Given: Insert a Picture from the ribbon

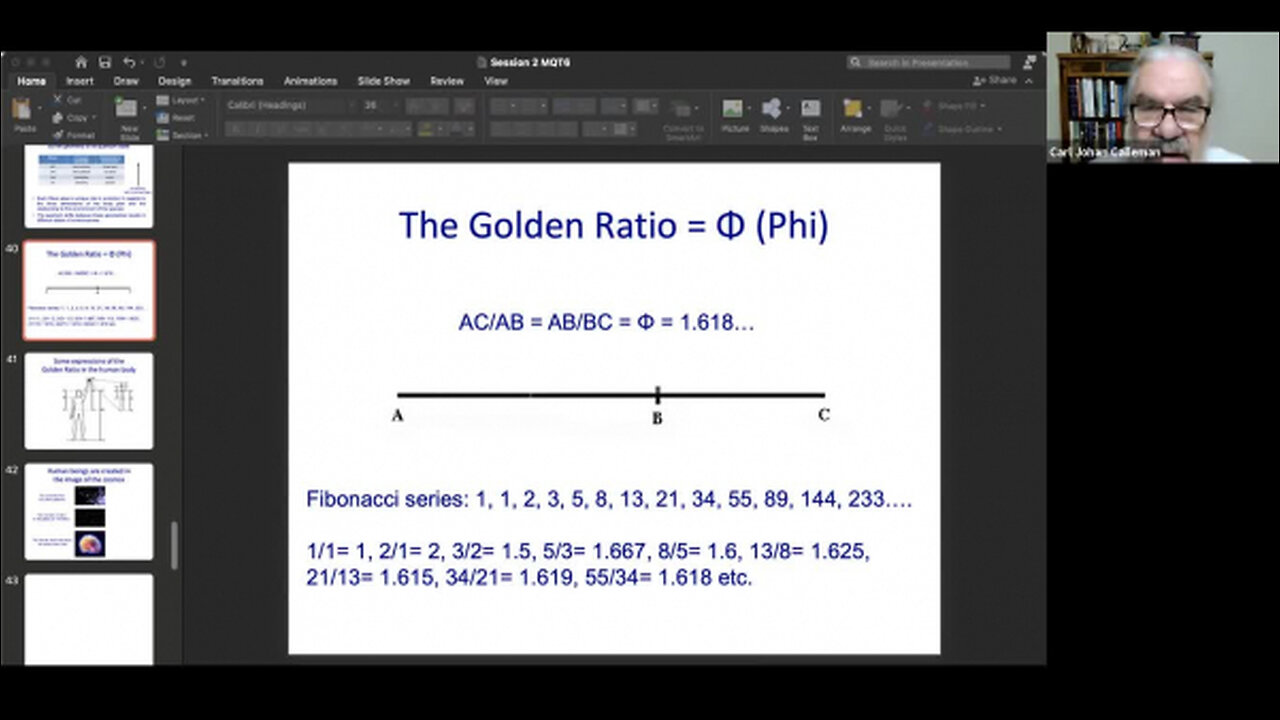Looking at the screenshot, I should [734, 117].
